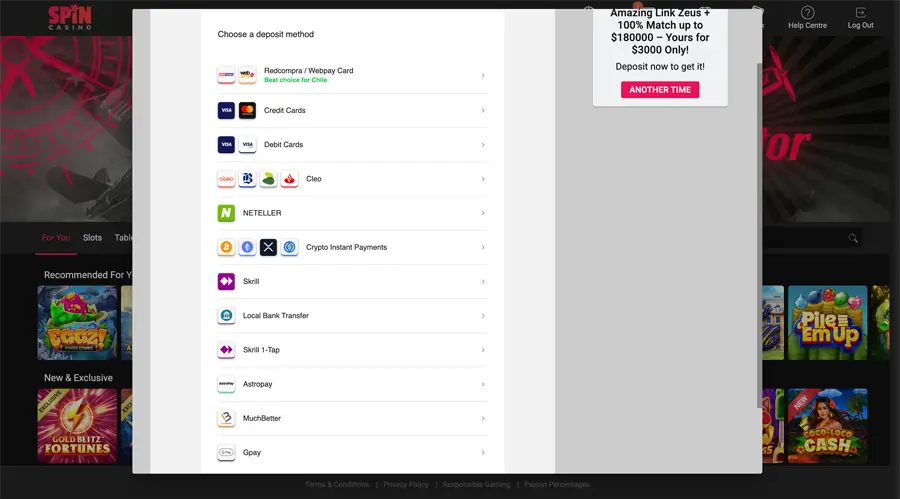
Task: Click the Webpay card icon
Action: 247,75
